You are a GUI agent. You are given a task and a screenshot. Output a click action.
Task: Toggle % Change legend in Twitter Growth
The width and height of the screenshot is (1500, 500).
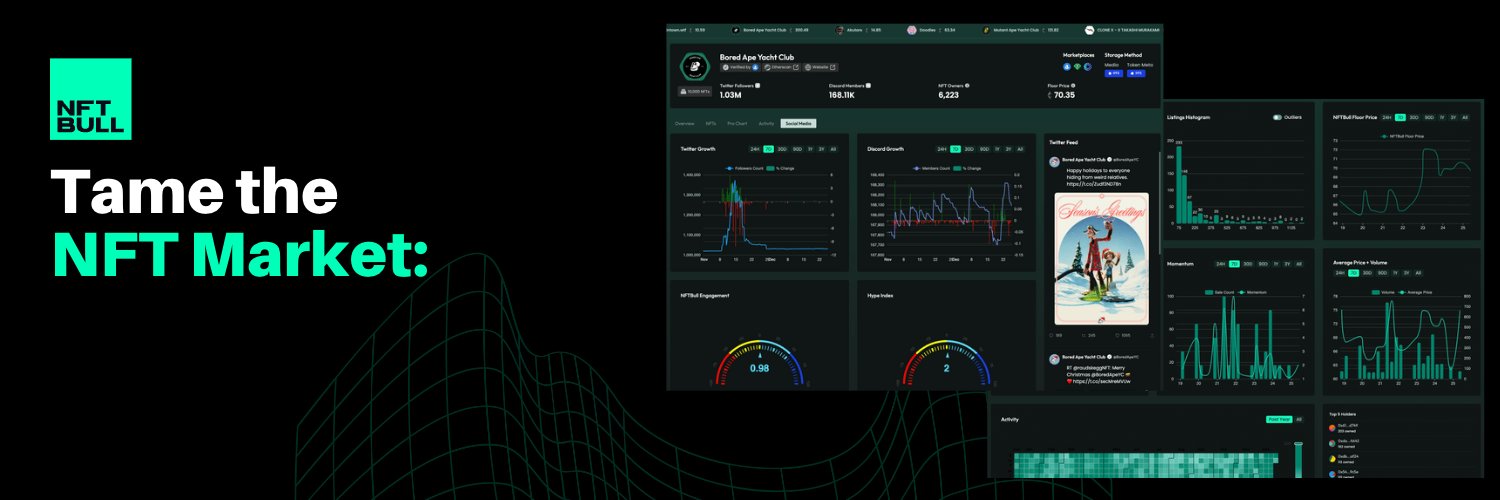[780, 168]
